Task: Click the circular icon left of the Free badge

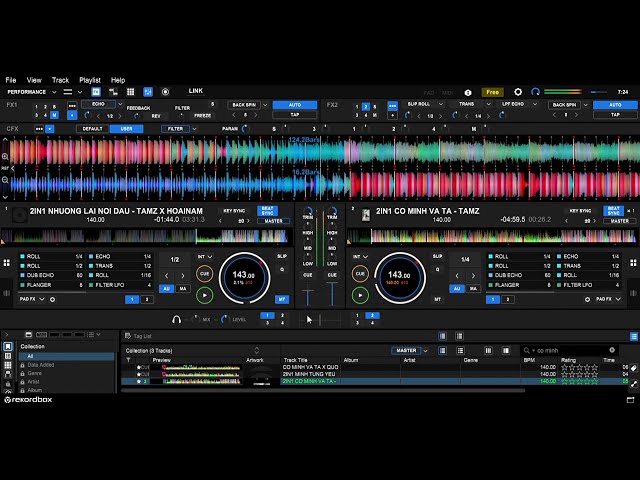Action: (x=468, y=93)
